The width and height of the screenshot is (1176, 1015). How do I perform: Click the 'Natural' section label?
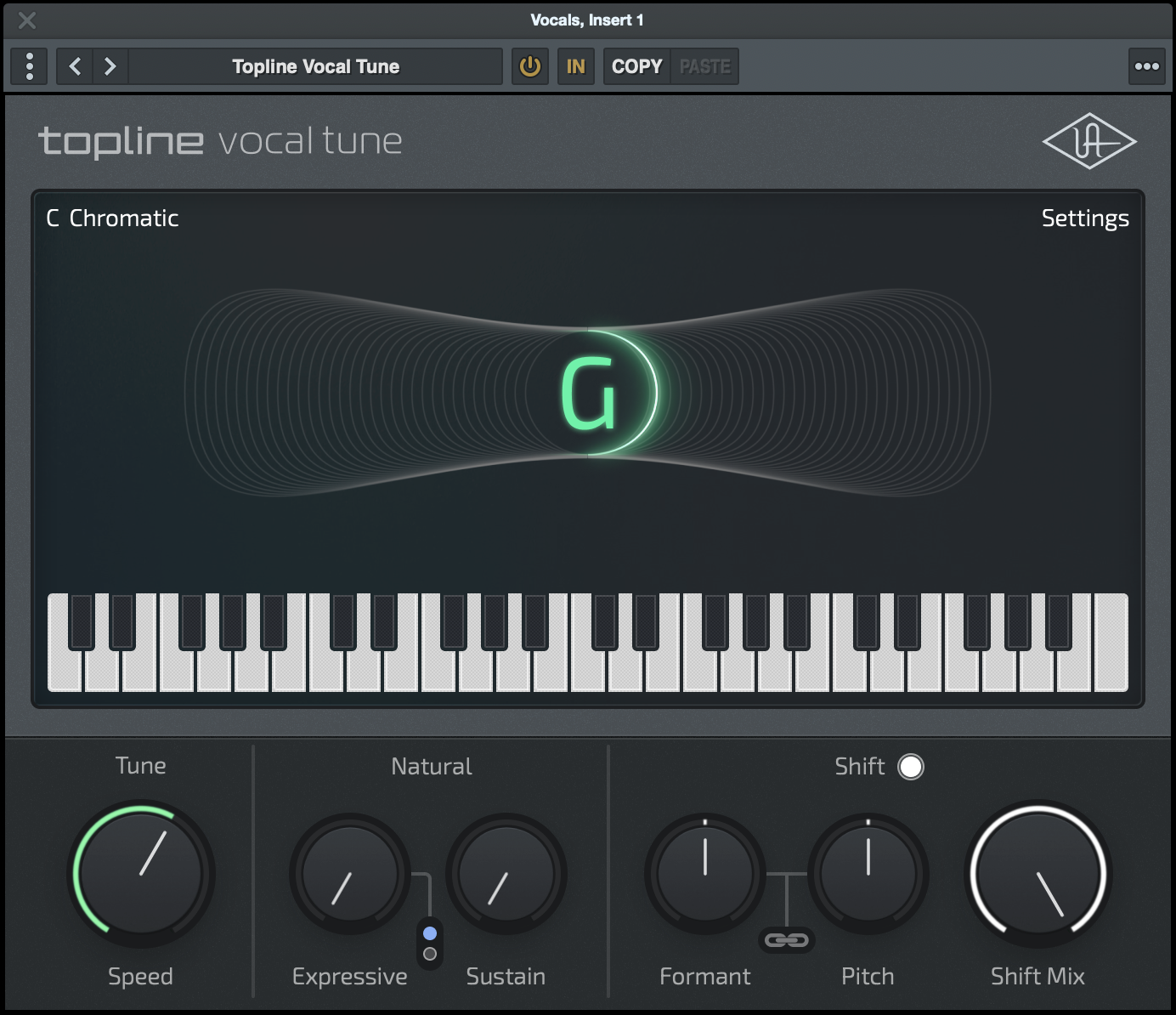pyautogui.click(x=432, y=767)
